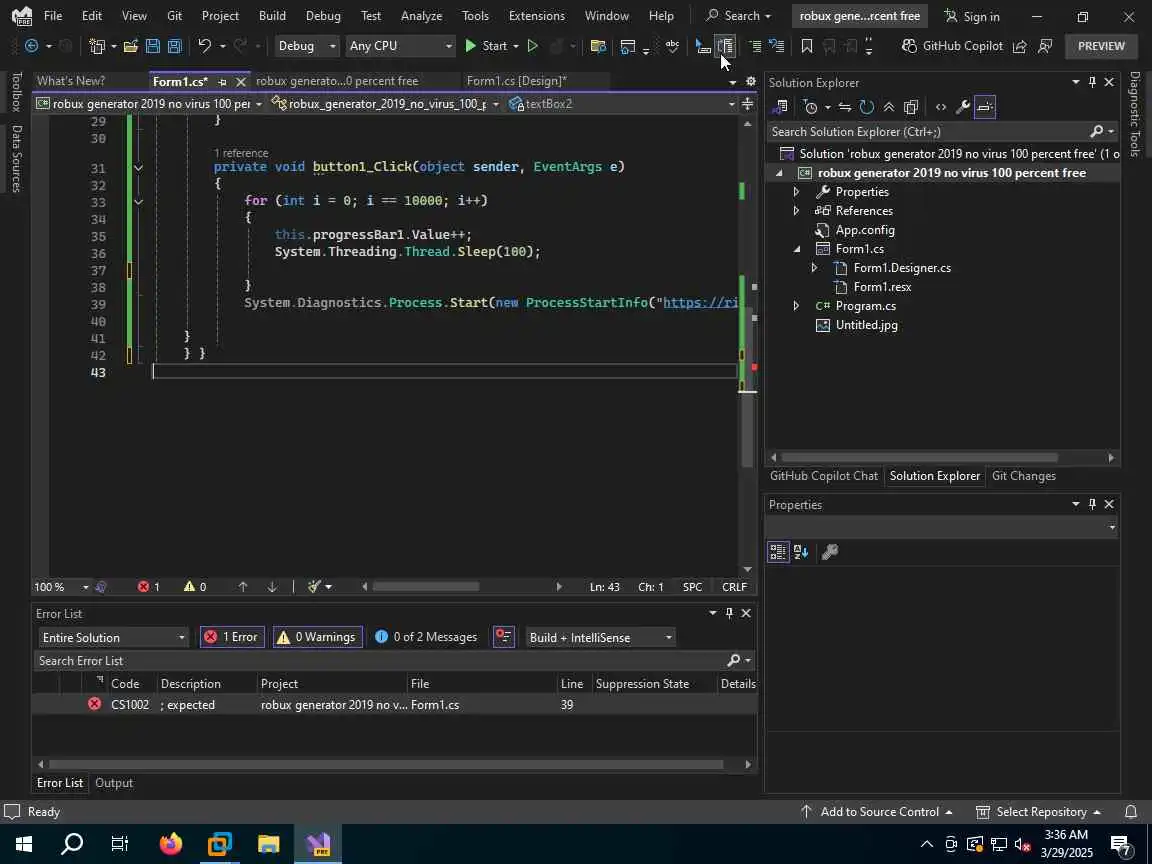Click Property Pages wrench icon in Properties panel
The image size is (1152, 864).
point(830,552)
